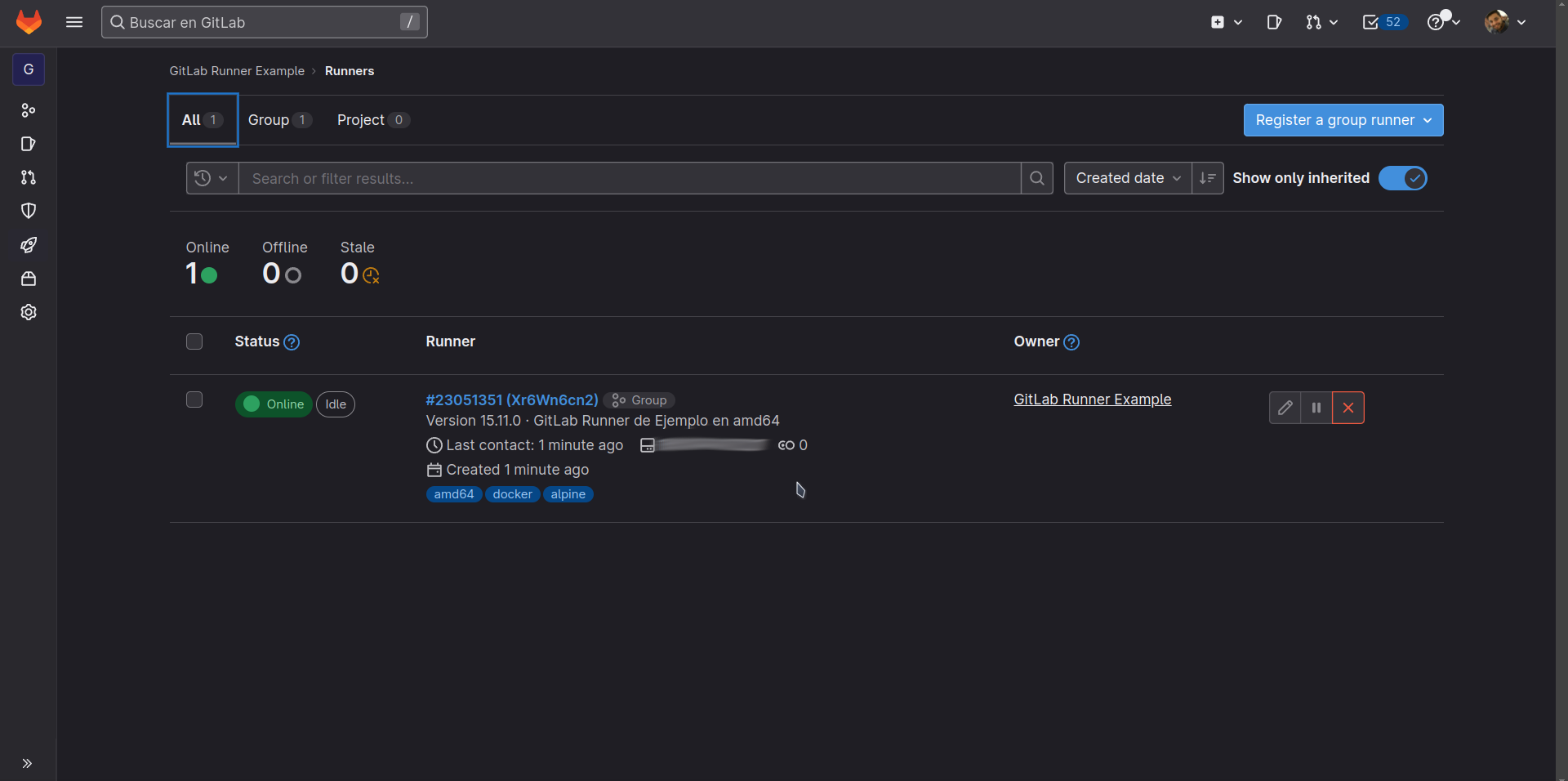Click the job count pipeline icon
1568x781 pixels.
click(x=786, y=445)
